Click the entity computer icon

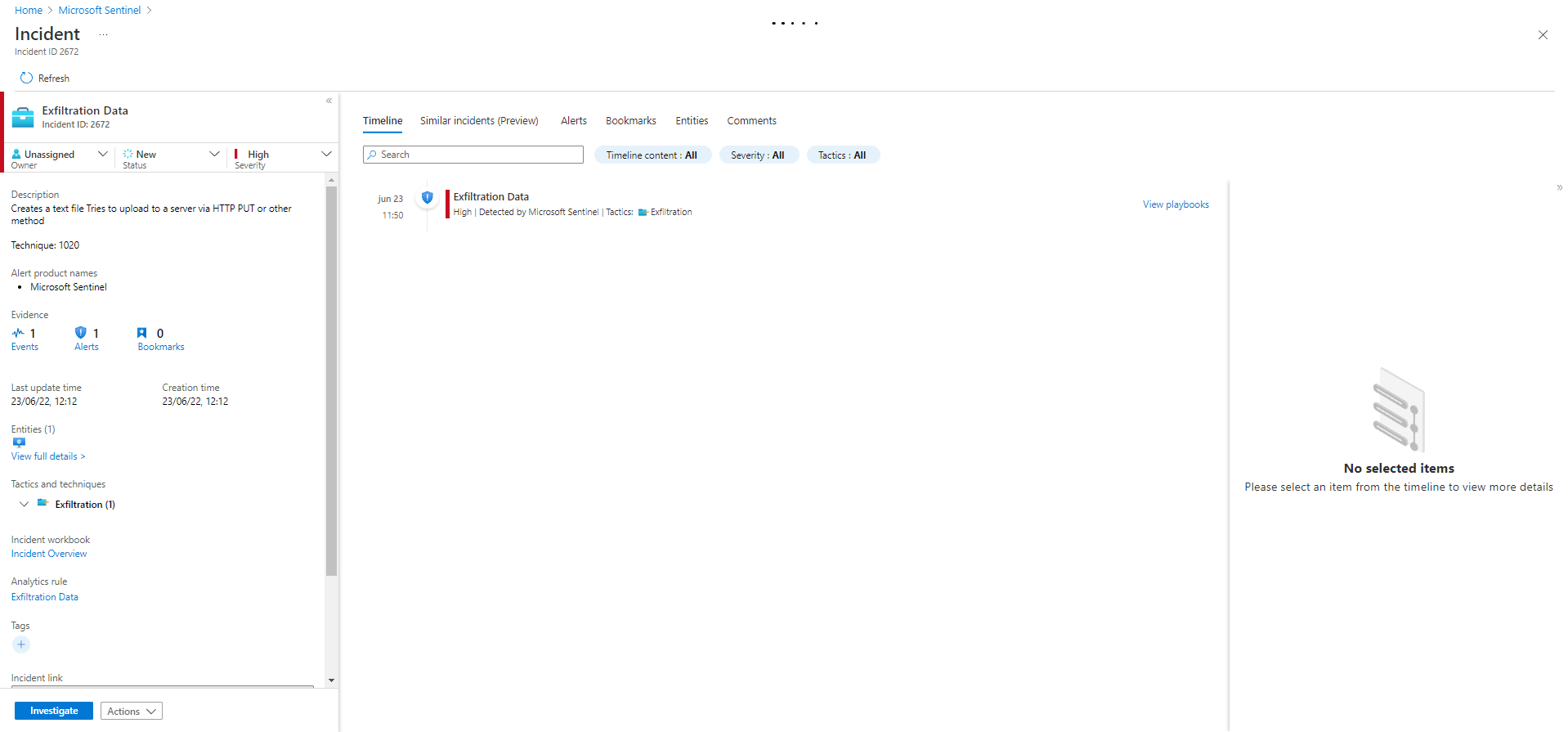[x=19, y=442]
